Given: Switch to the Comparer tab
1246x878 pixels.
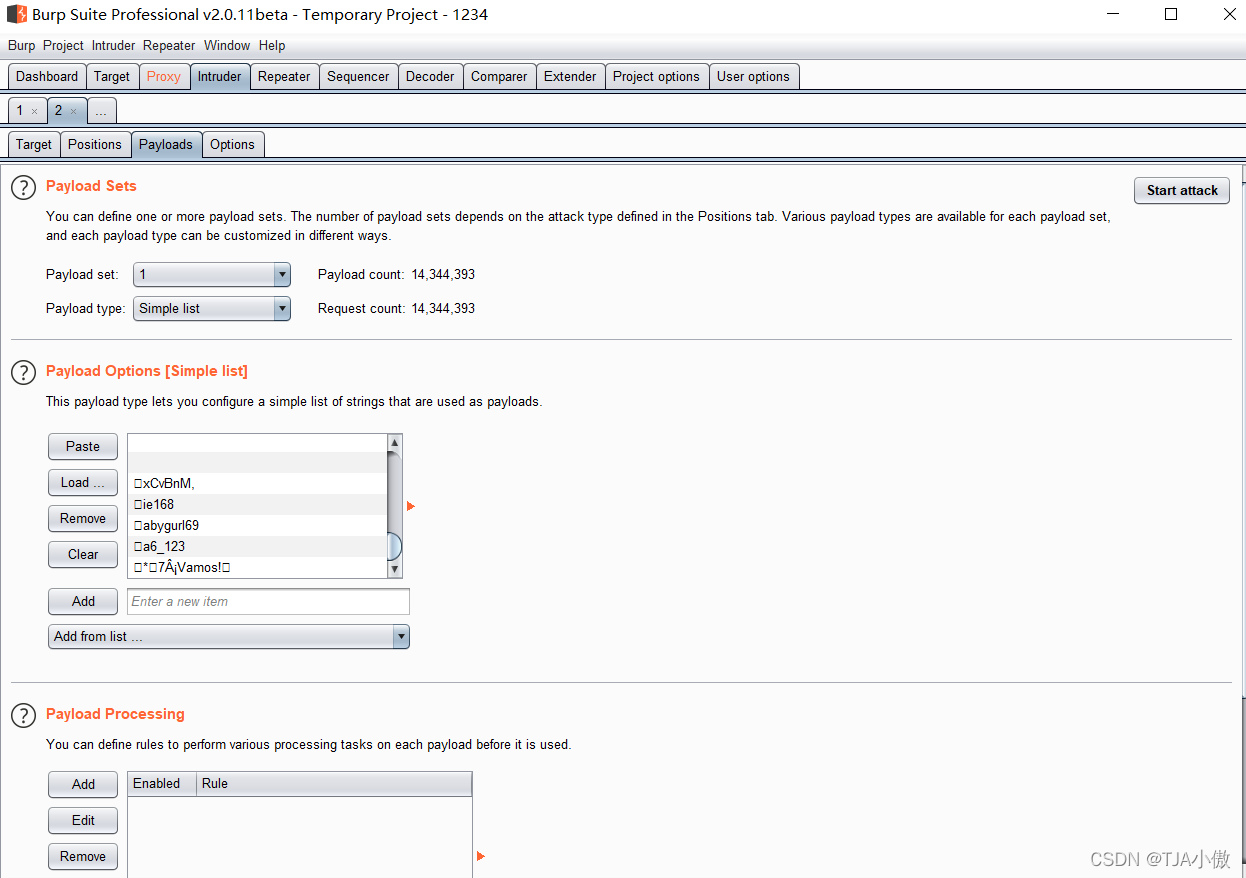Looking at the screenshot, I should pyautogui.click(x=499, y=76).
